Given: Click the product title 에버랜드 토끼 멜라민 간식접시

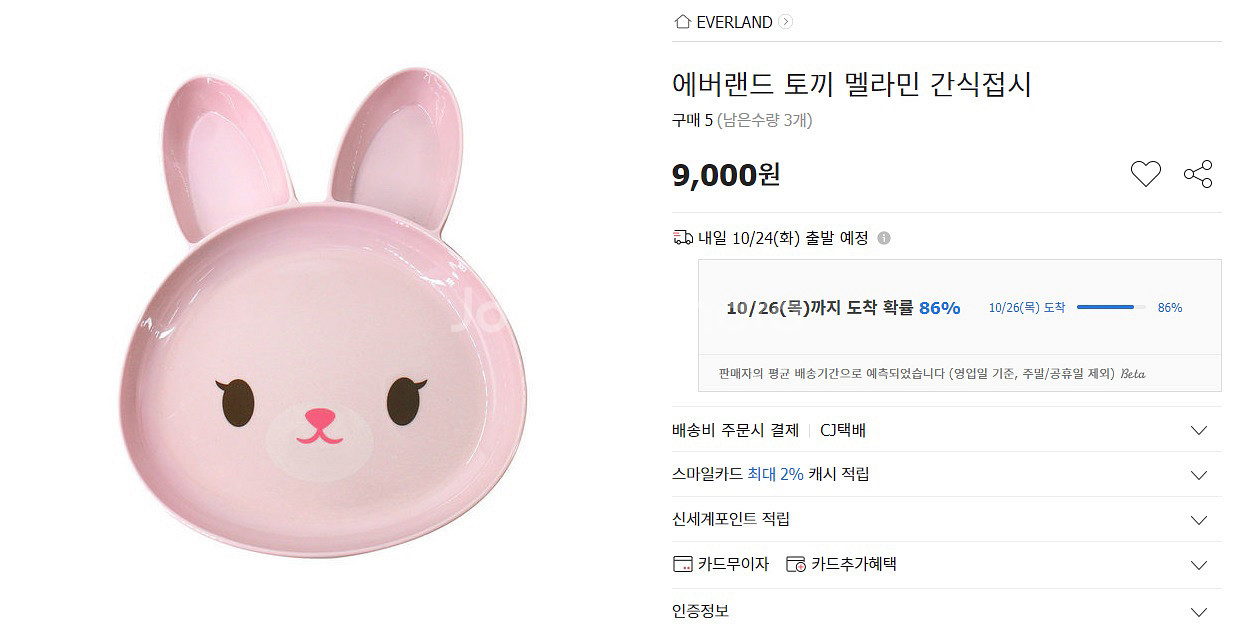Looking at the screenshot, I should click(x=851, y=84).
